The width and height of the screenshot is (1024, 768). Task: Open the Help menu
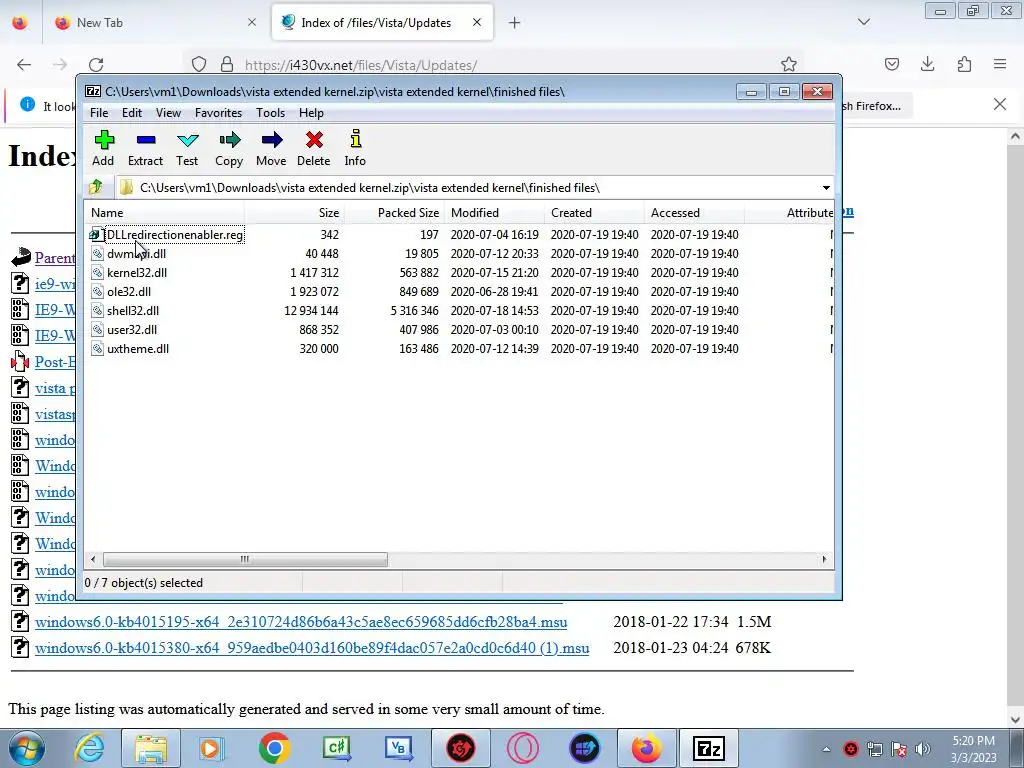point(311,113)
